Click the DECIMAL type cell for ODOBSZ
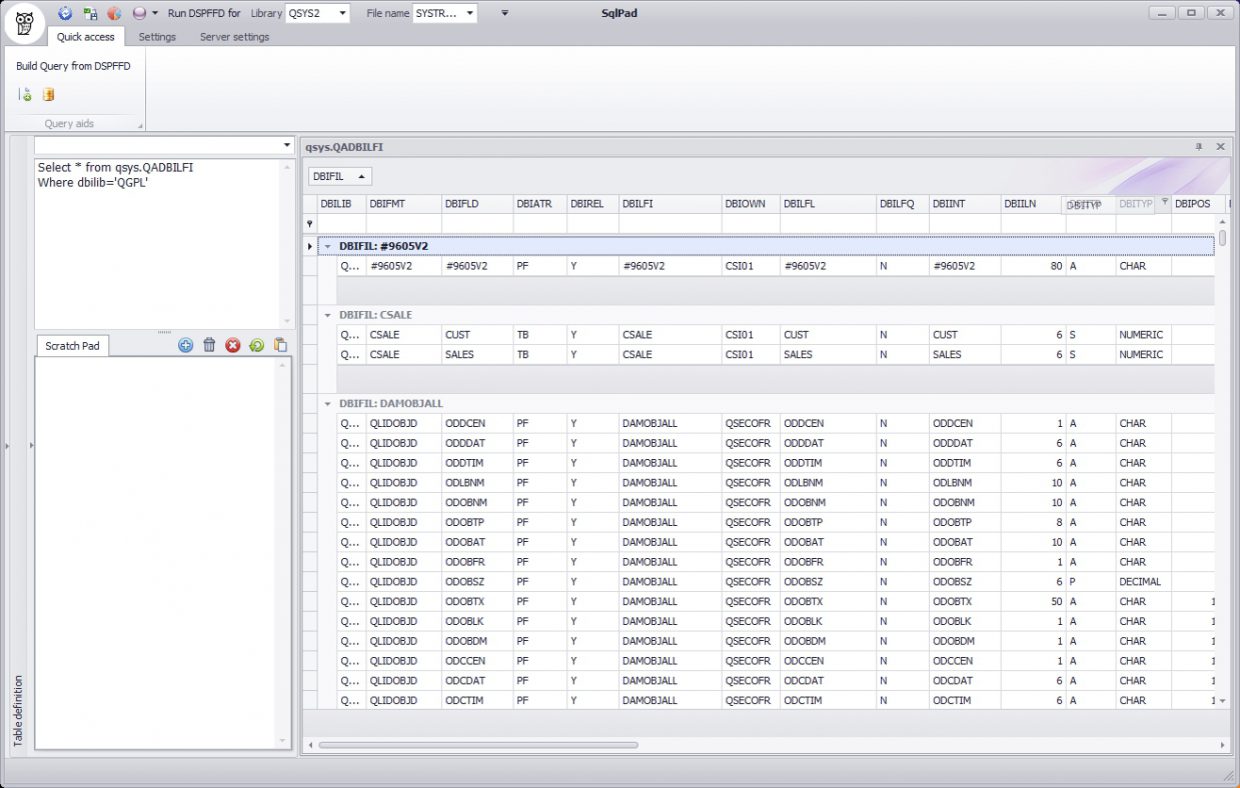The height and width of the screenshot is (788, 1240). click(1144, 582)
